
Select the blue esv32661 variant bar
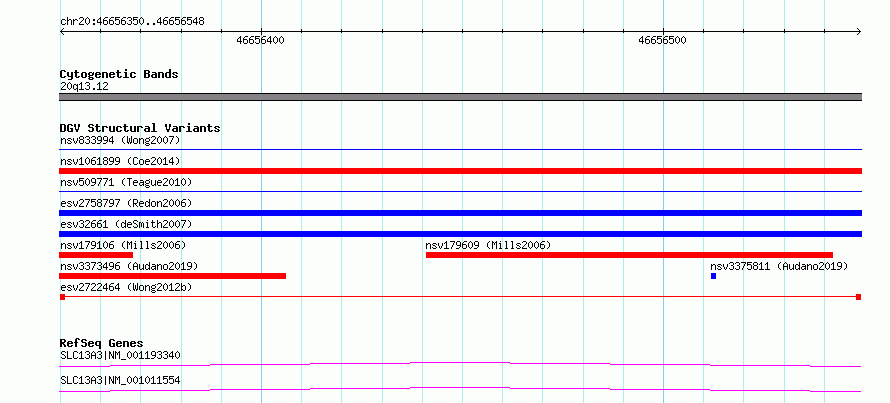(460, 234)
